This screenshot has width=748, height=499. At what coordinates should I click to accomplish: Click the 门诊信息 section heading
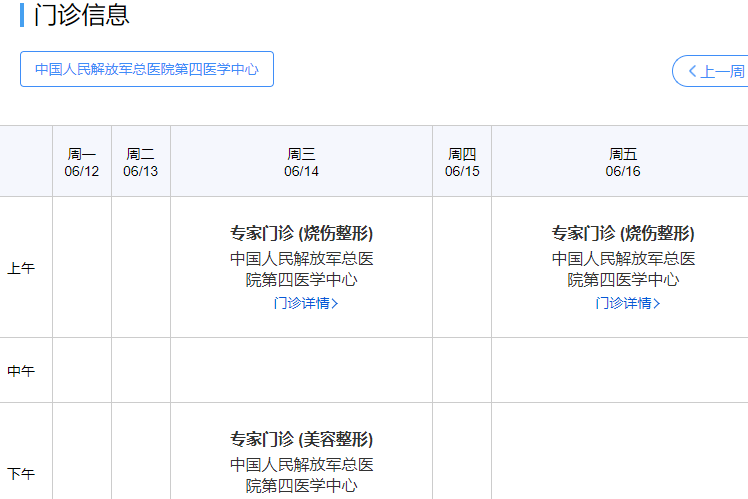point(81,16)
